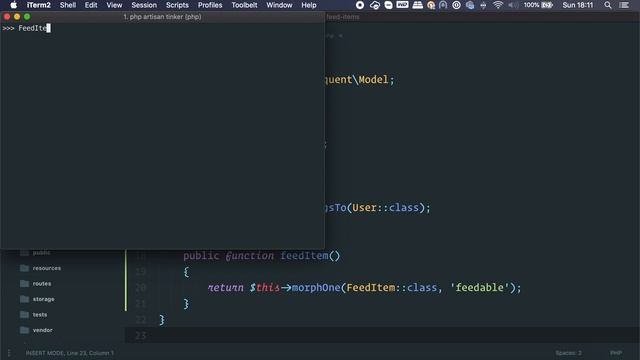Select the routes folder in editor sidebar
Image resolution: width=640 pixels, height=360 pixels.
pyautogui.click(x=42, y=284)
